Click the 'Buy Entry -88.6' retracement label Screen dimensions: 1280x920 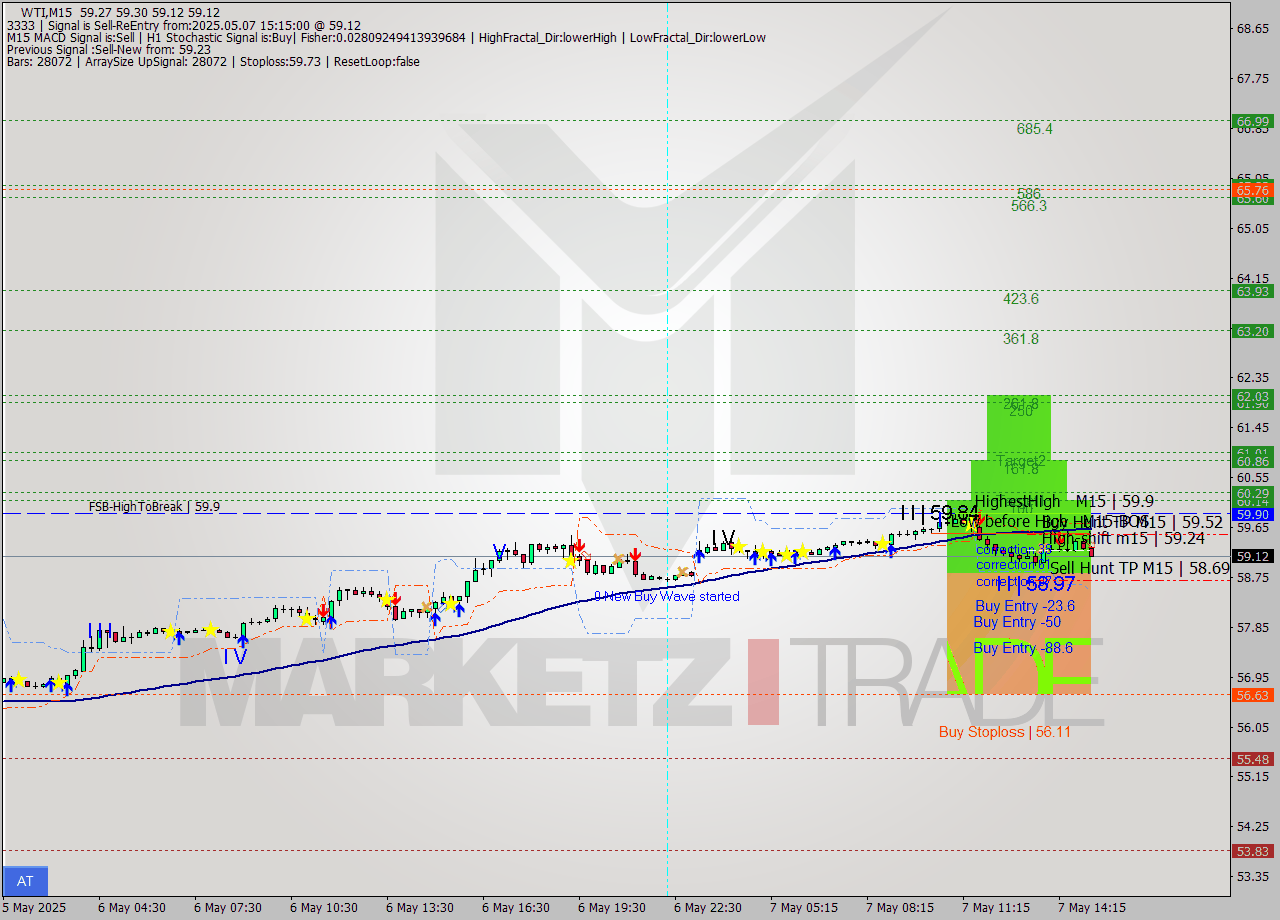[x=1022, y=646]
